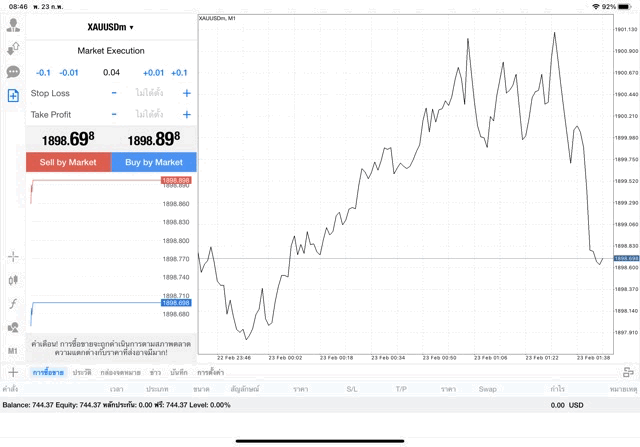The image size is (640, 447).
Task: Increase Take Profit with plus
Action: 187,115
